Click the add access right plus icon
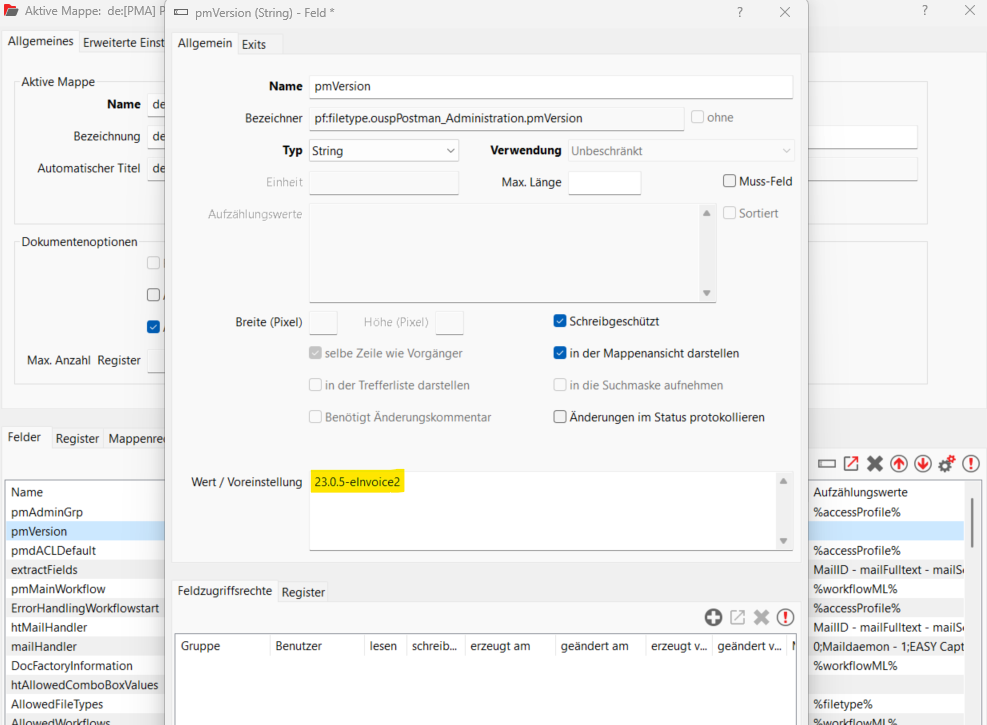Screen dimensions: 987x725 tap(713, 617)
